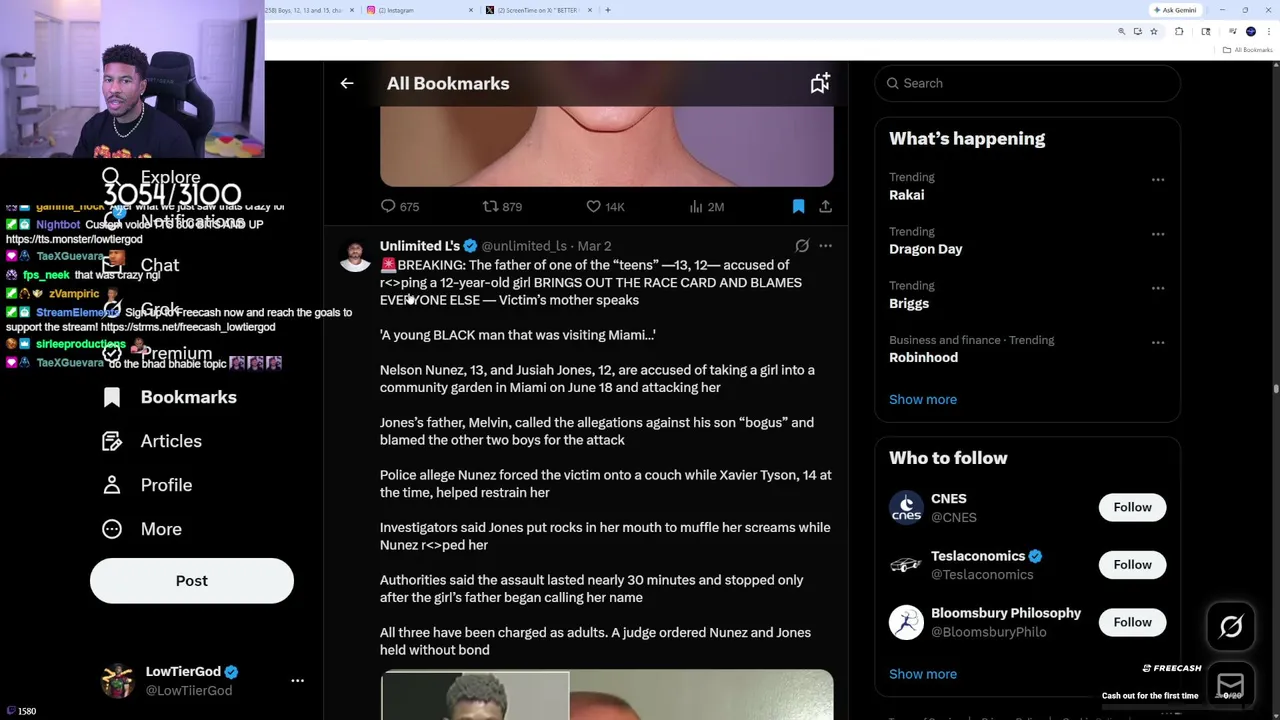Viewport: 1280px width, 720px height.
Task: Open the Rakai trending topic
Action: 907,195
